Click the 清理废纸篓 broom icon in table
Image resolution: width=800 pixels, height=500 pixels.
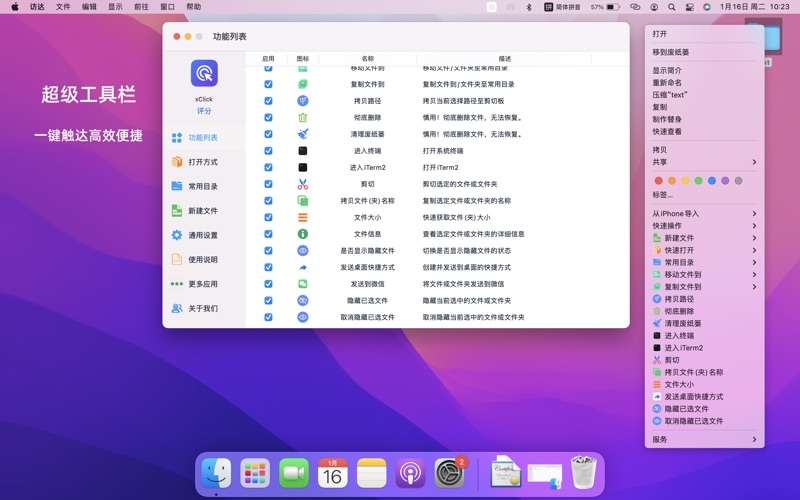(303, 134)
